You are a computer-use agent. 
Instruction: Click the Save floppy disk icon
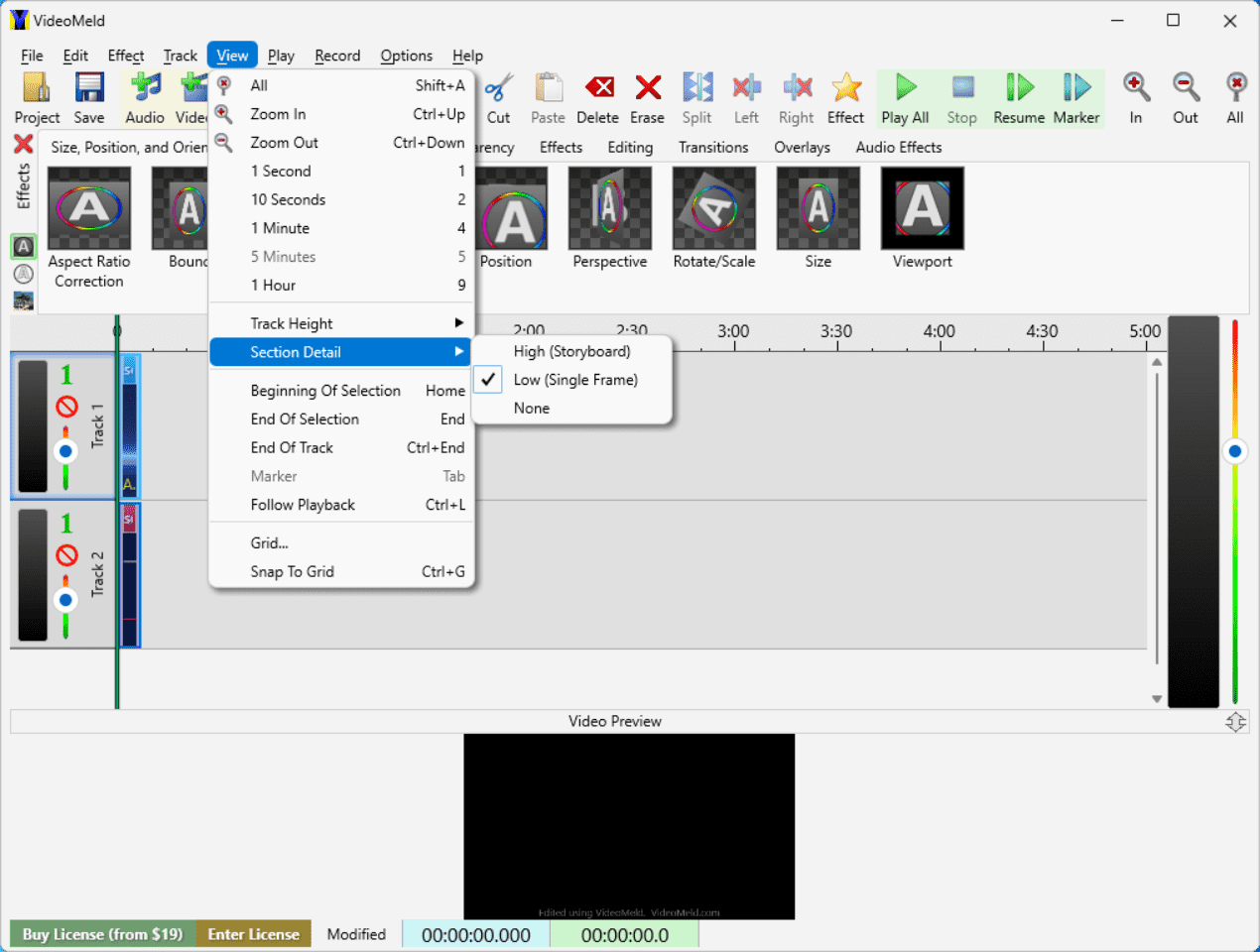pyautogui.click(x=89, y=98)
